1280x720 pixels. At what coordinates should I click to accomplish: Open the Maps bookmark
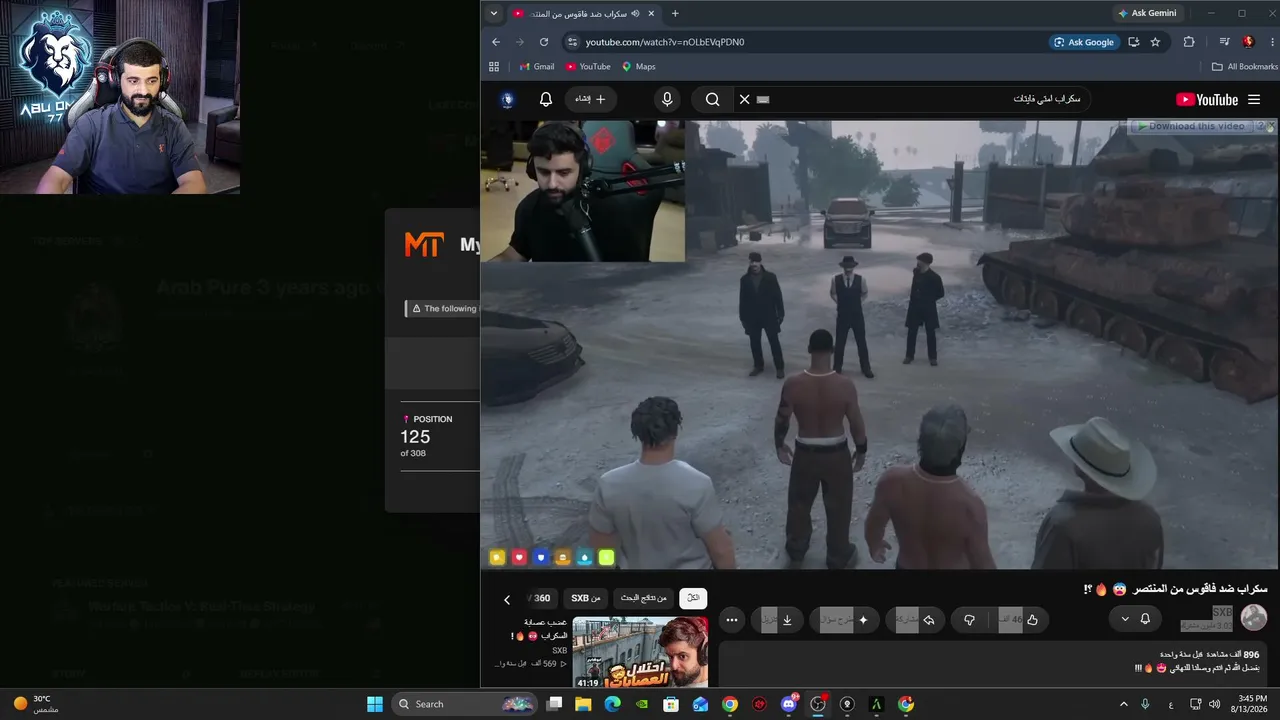click(x=639, y=67)
